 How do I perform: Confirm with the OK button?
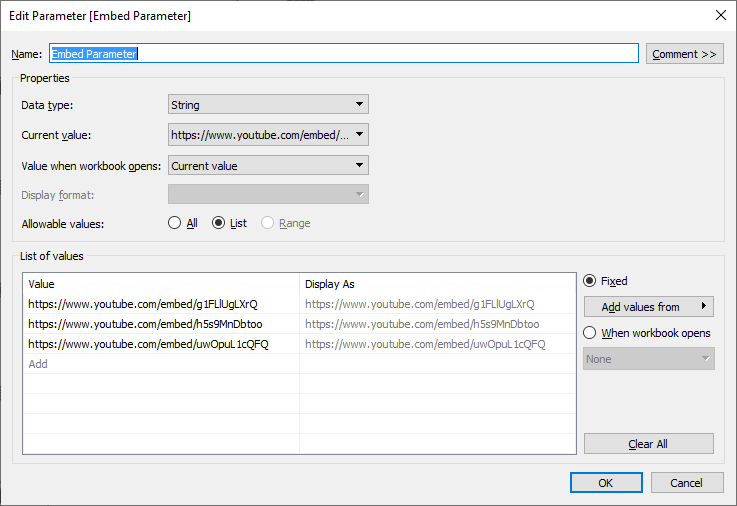click(x=606, y=483)
